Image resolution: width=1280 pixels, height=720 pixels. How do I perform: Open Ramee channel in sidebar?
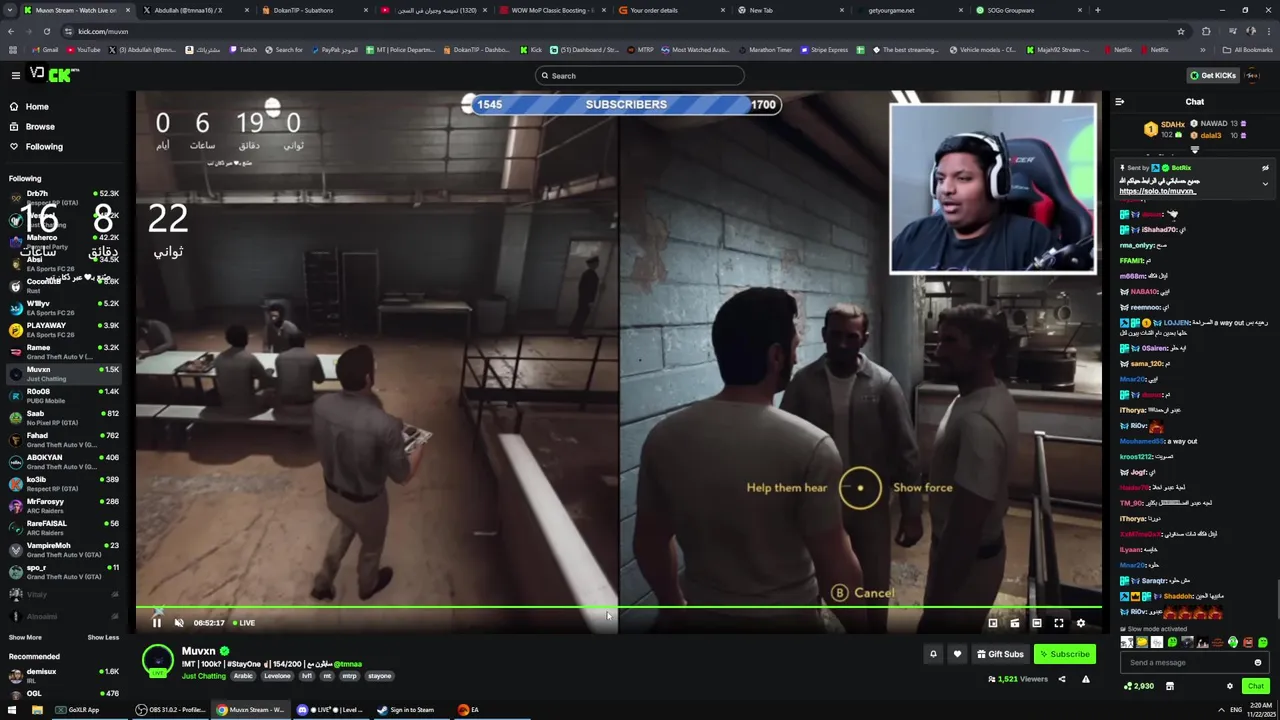point(63,352)
